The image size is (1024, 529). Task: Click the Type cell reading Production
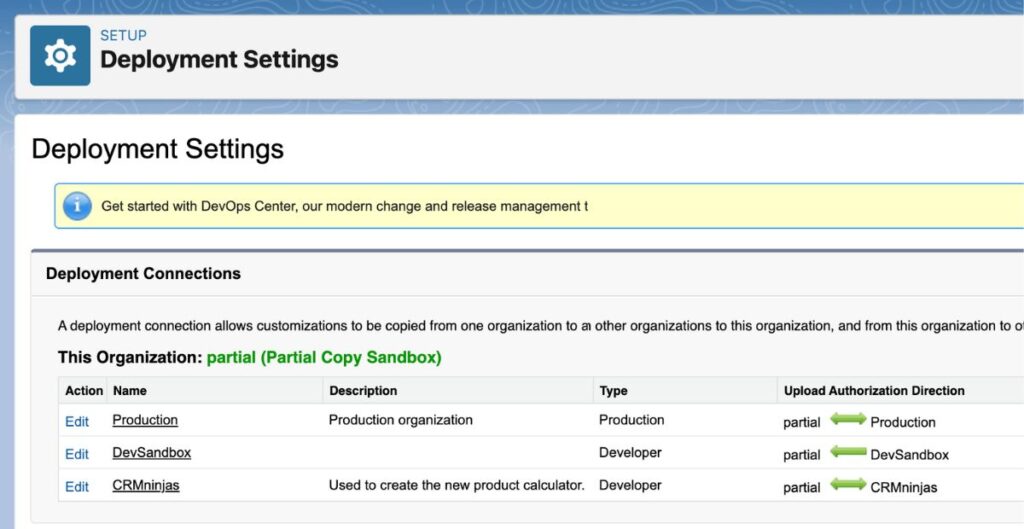(632, 420)
